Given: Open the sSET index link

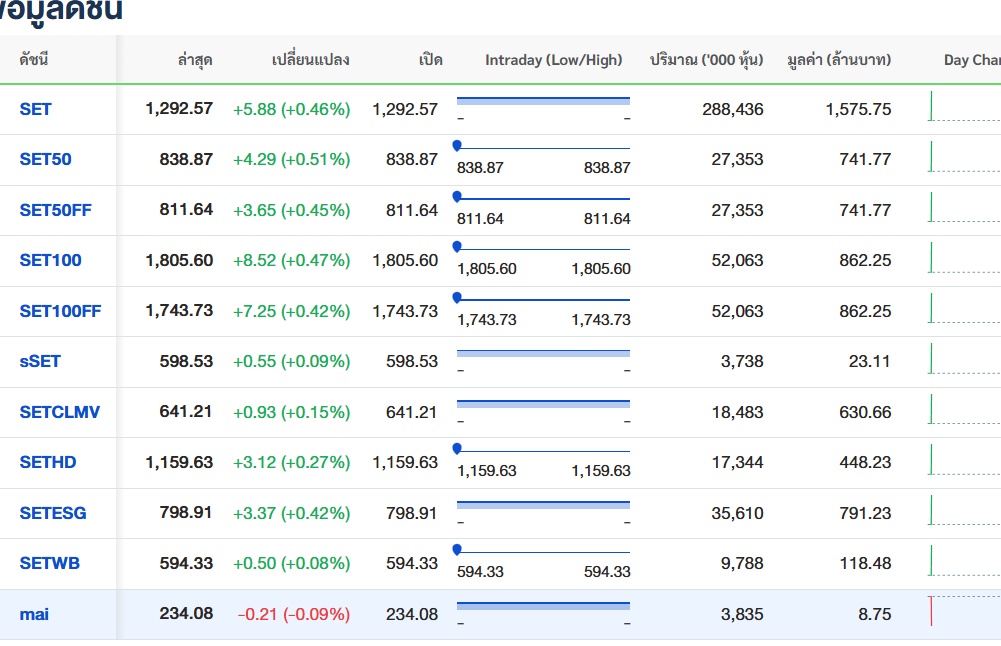Looking at the screenshot, I should point(40,361).
